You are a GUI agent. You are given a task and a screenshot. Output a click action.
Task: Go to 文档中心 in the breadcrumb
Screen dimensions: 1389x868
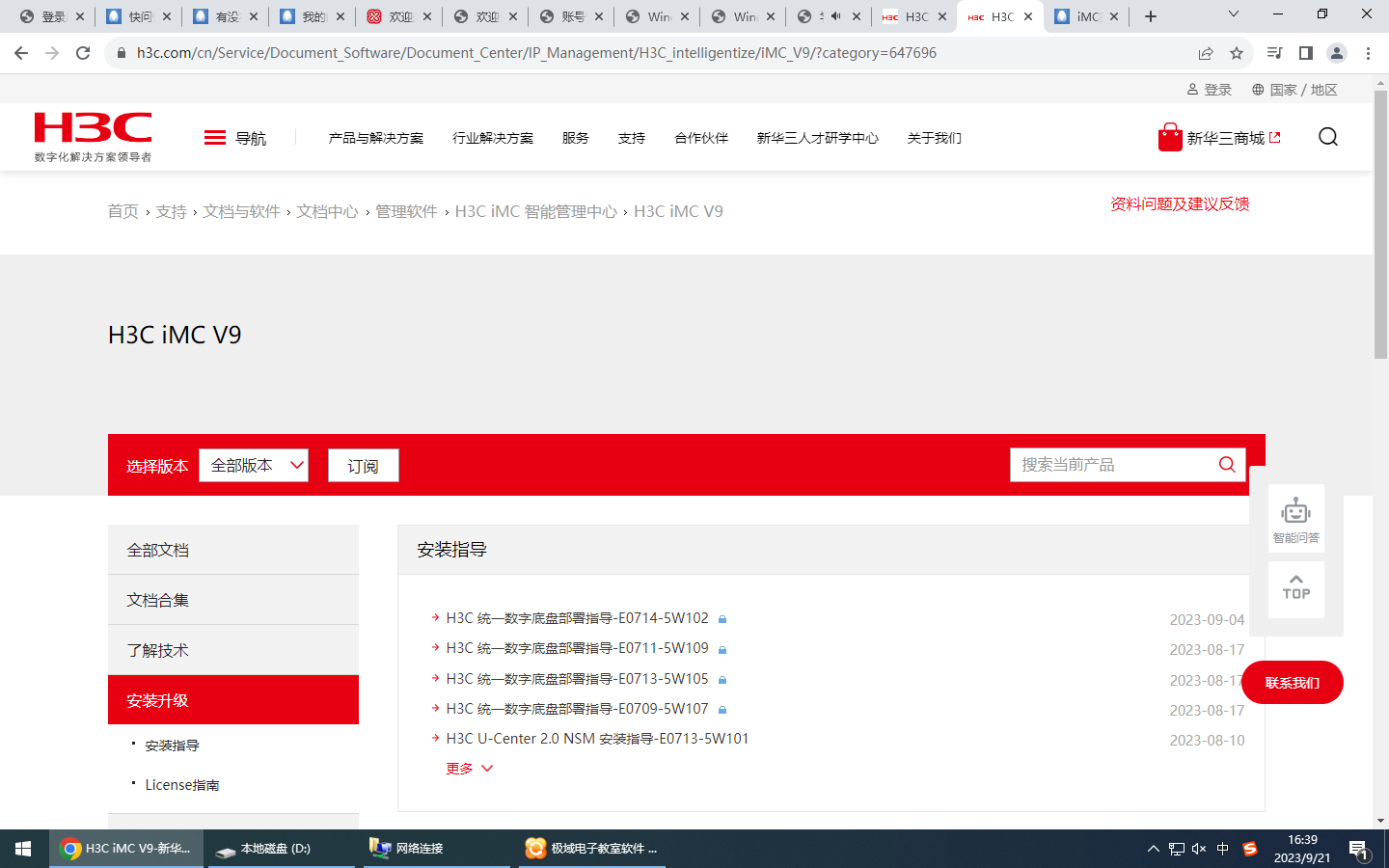click(327, 211)
